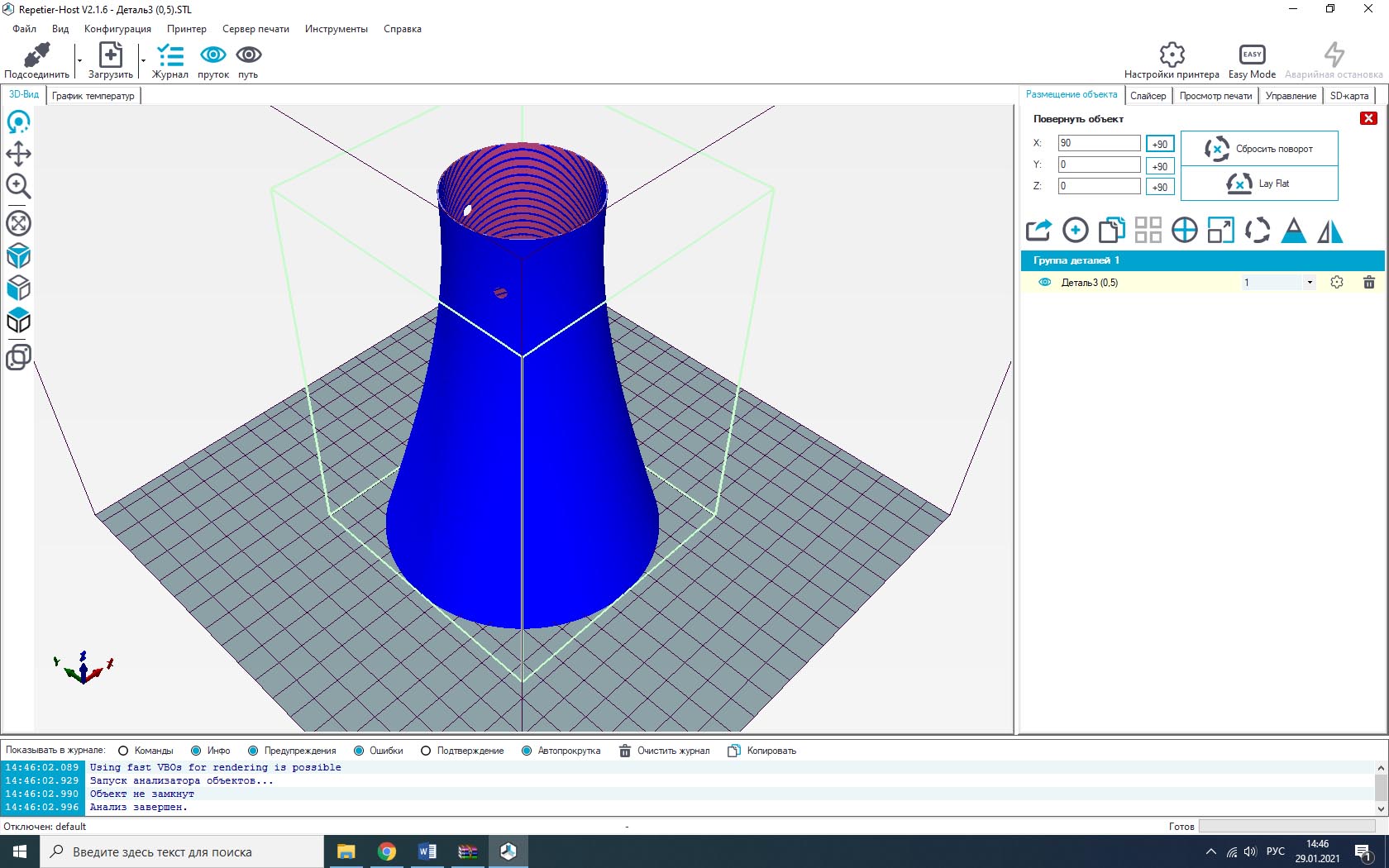The height and width of the screenshot is (868, 1389).
Task: Open the extruder number dropdown for Деталь3
Action: [x=1309, y=283]
